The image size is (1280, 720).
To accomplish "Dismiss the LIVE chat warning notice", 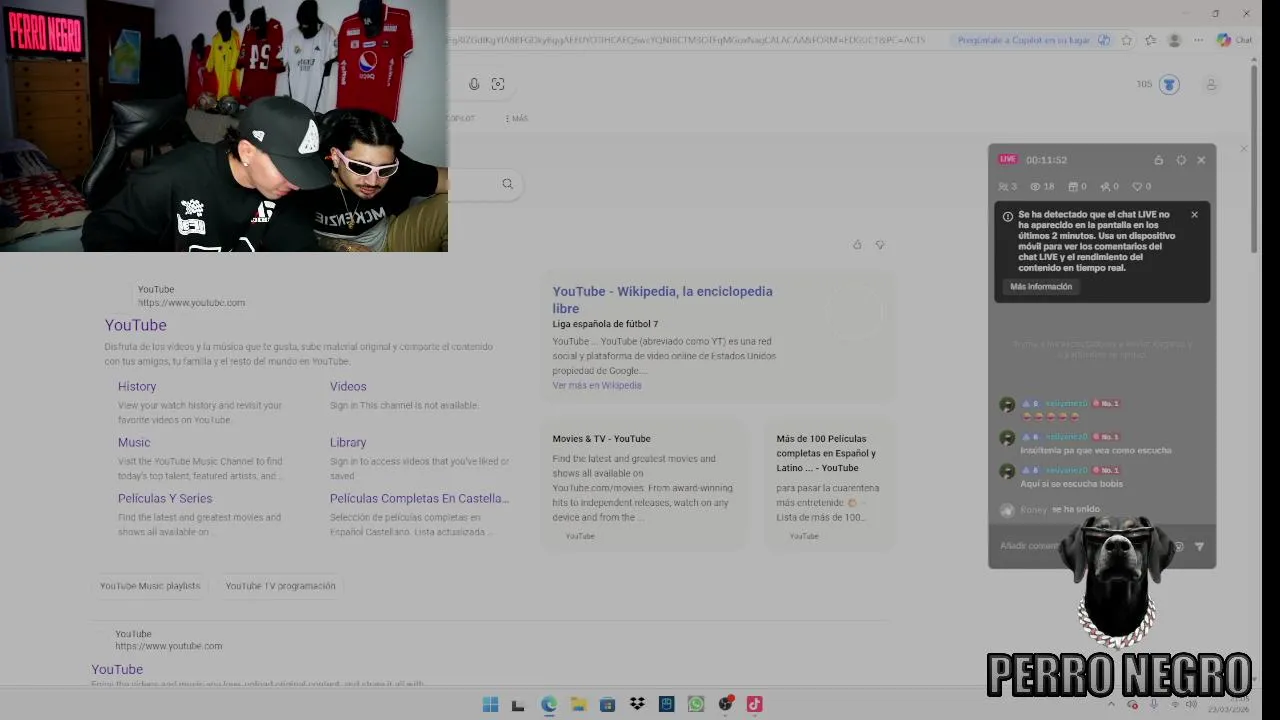I will coord(1194,214).
